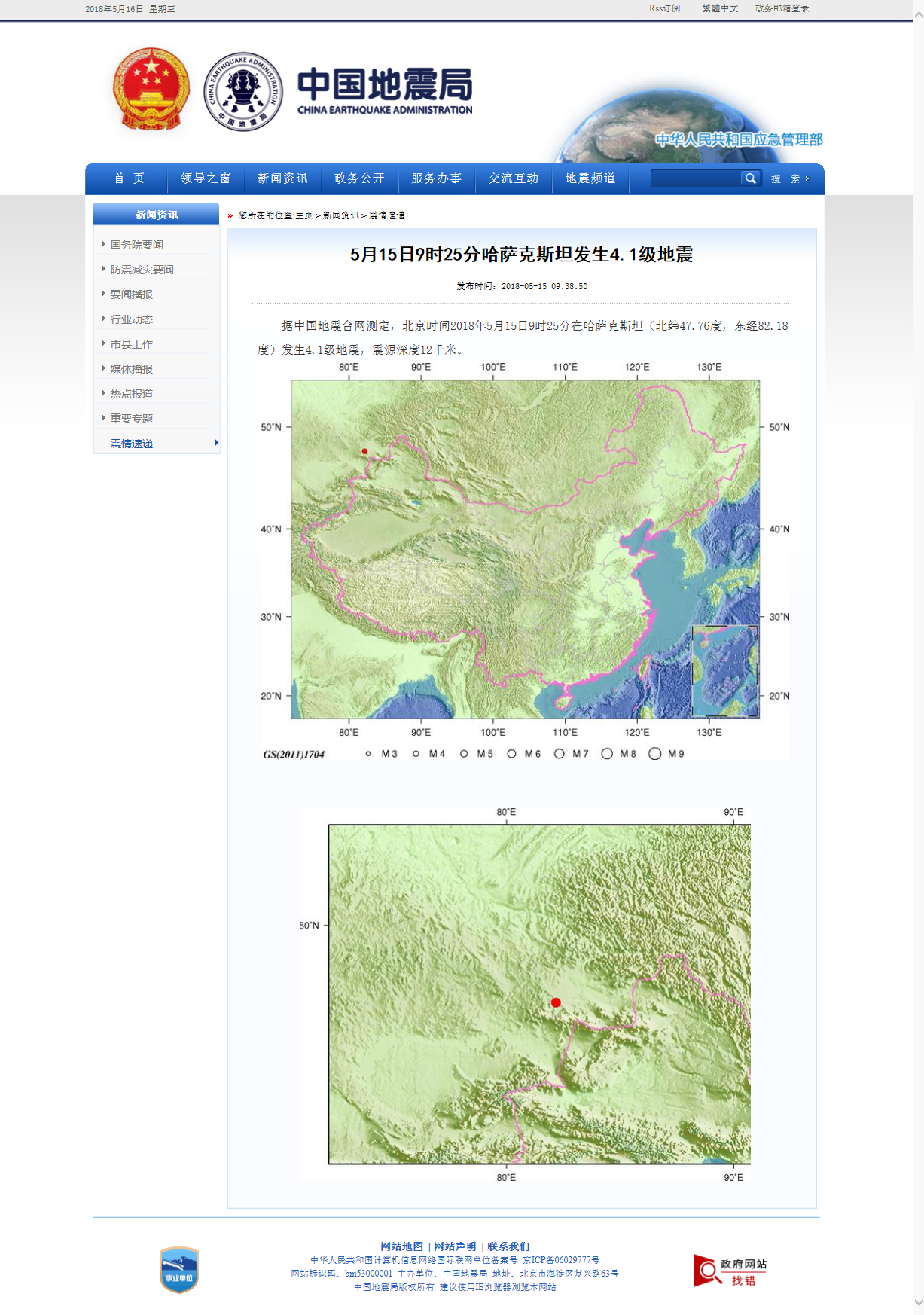The image size is (924, 1315).
Task: Click the search magnifier icon
Action: point(750,178)
